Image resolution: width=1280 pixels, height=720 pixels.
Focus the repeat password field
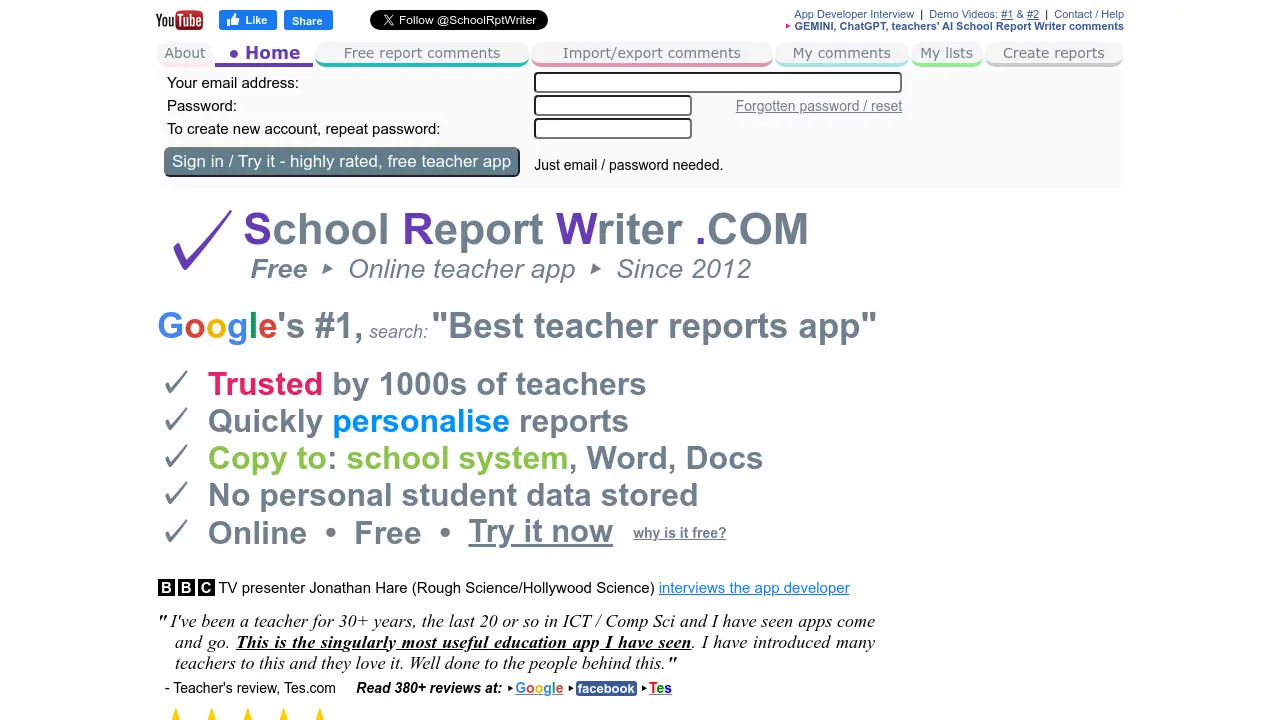[613, 129]
